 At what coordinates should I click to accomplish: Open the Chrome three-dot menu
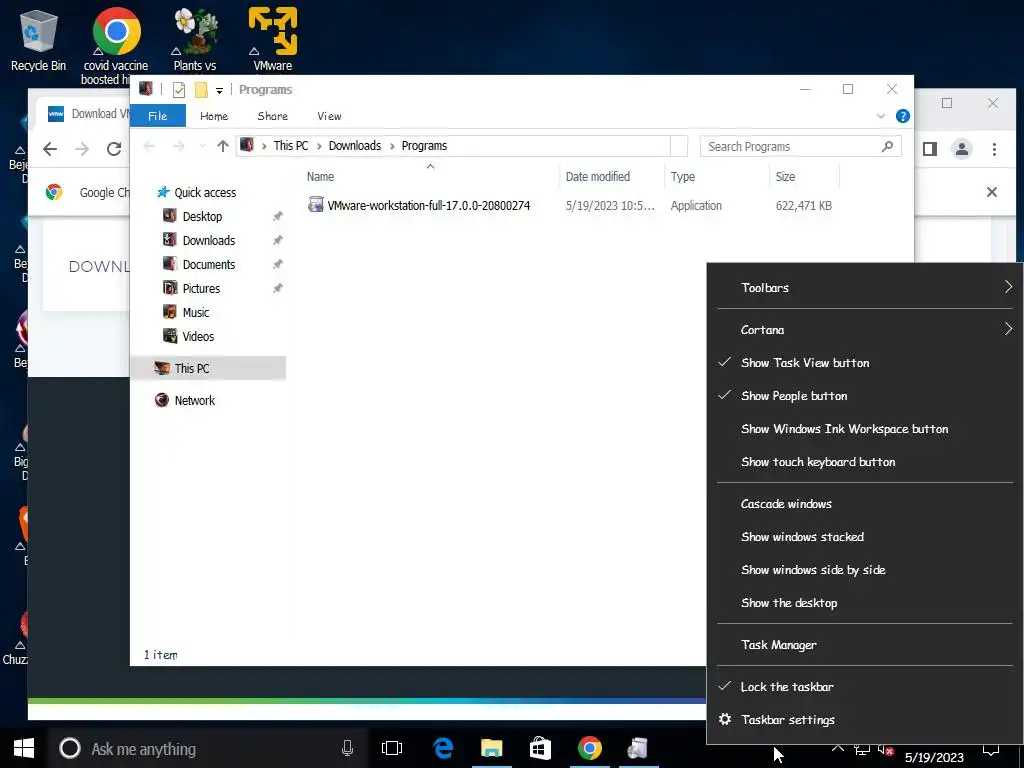(x=994, y=150)
